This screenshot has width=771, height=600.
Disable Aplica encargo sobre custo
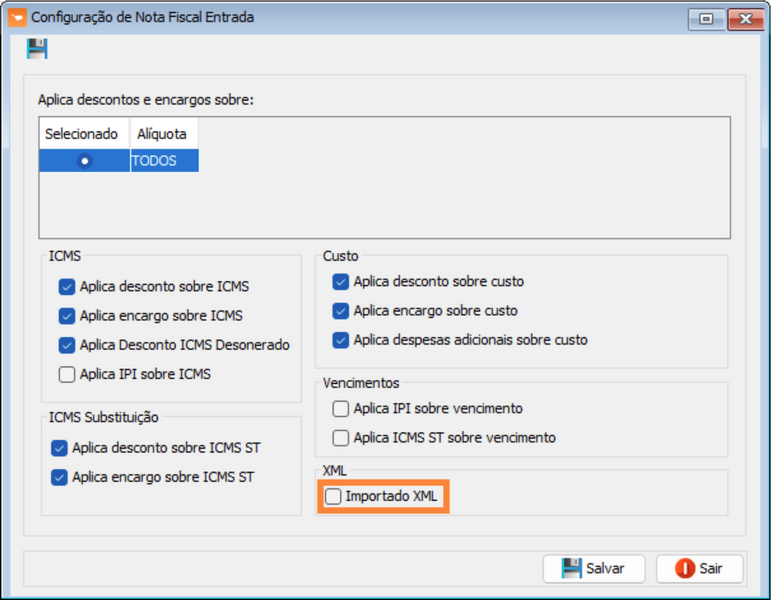(x=341, y=311)
